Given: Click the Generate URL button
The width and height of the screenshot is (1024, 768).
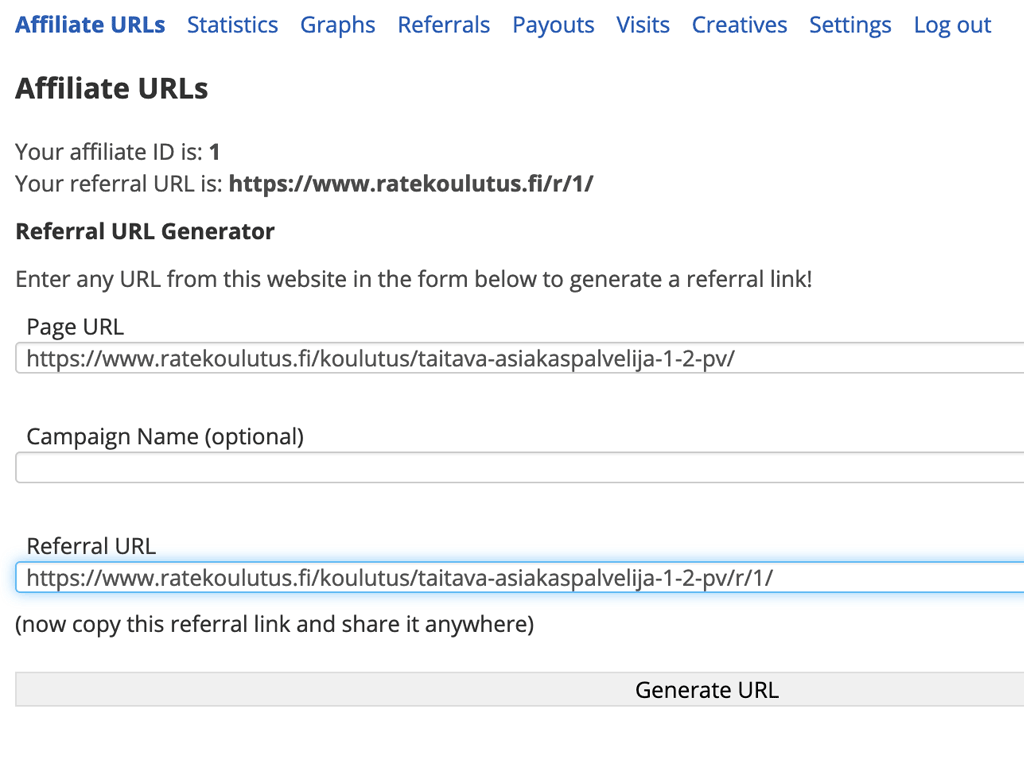Looking at the screenshot, I should click(520, 690).
